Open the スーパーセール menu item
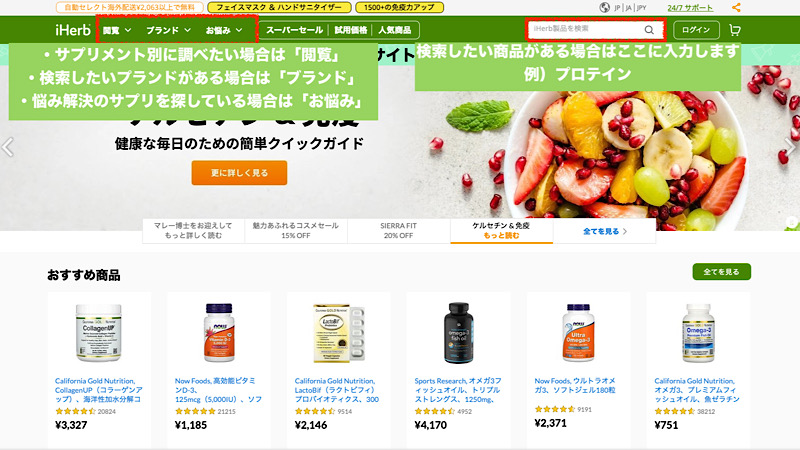This screenshot has width=800, height=450. [294, 30]
